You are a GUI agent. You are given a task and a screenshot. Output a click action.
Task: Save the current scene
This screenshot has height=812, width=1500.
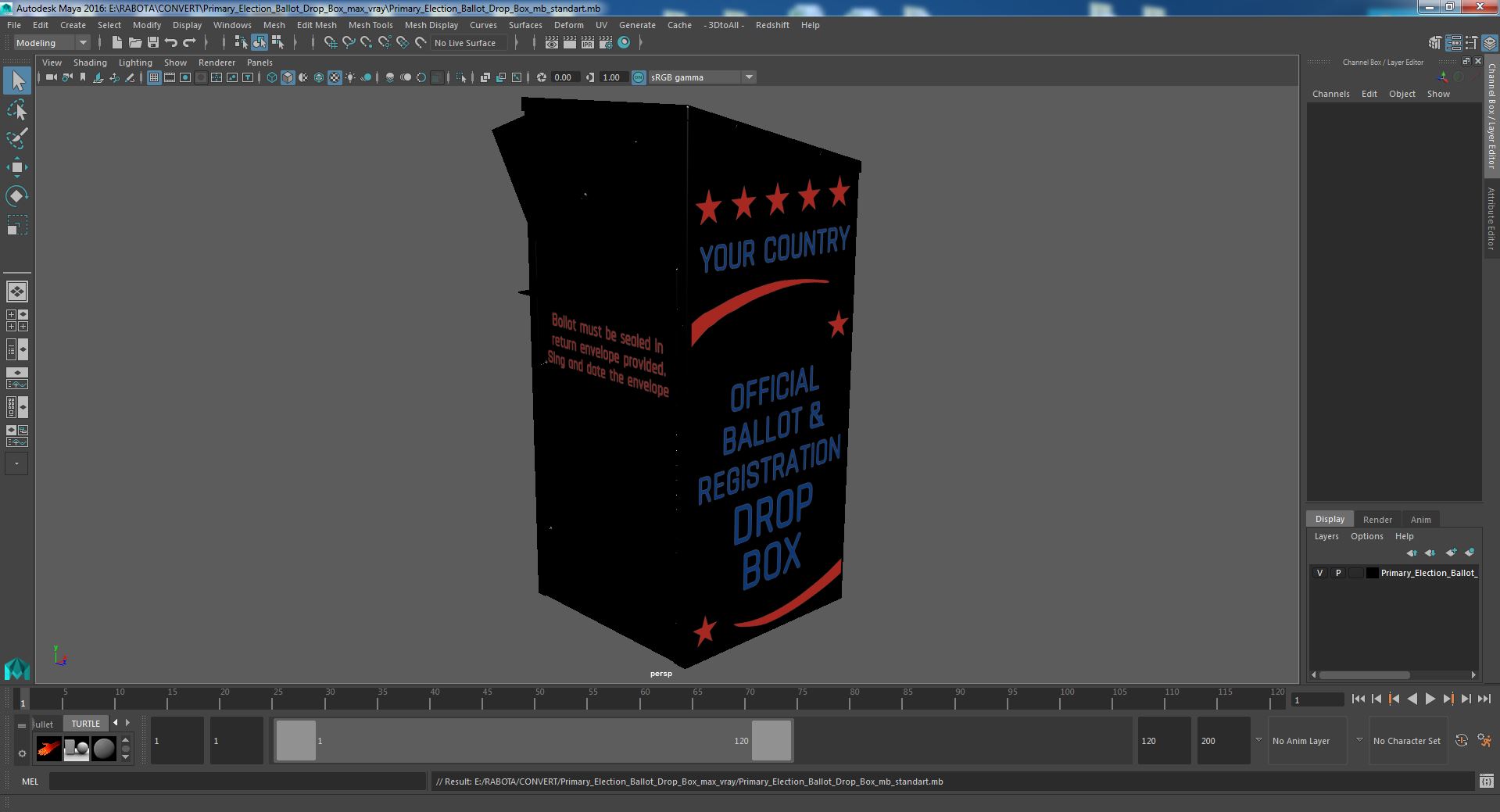tap(153, 43)
